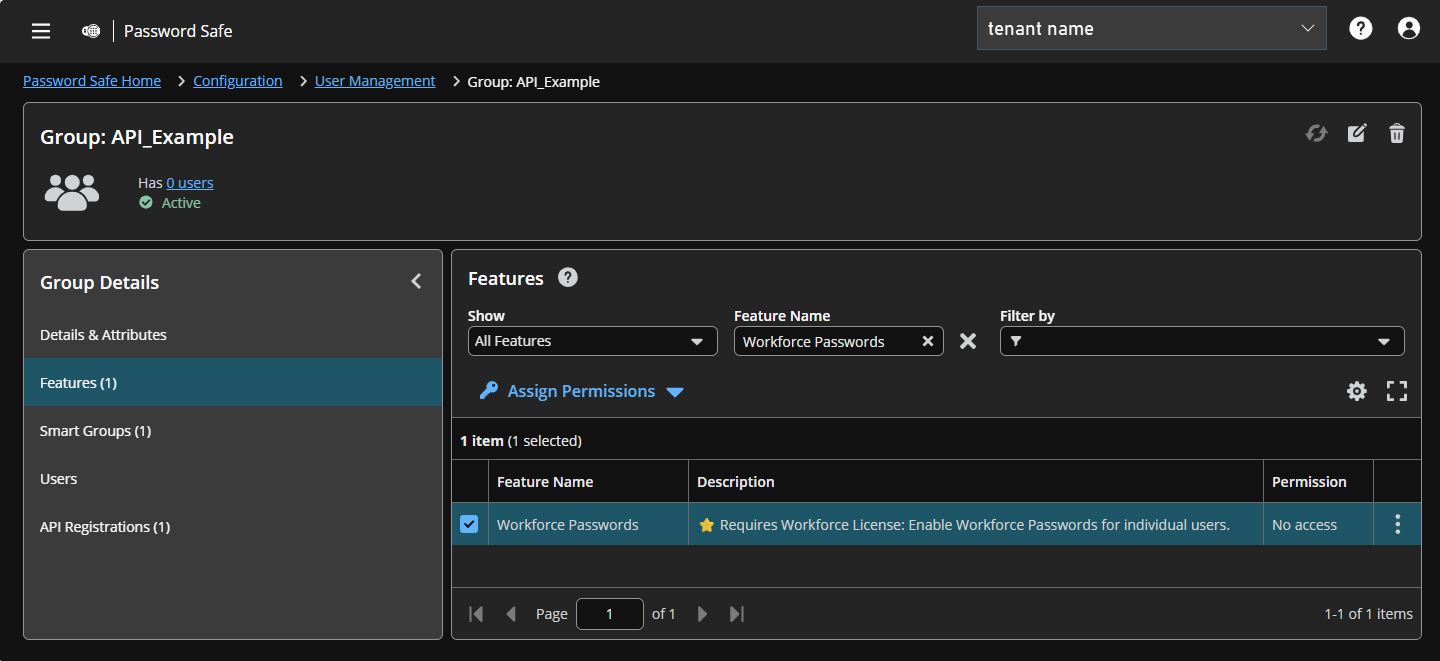Delete the group using the trash icon
Screen dimensions: 1440x661
(x=1397, y=132)
